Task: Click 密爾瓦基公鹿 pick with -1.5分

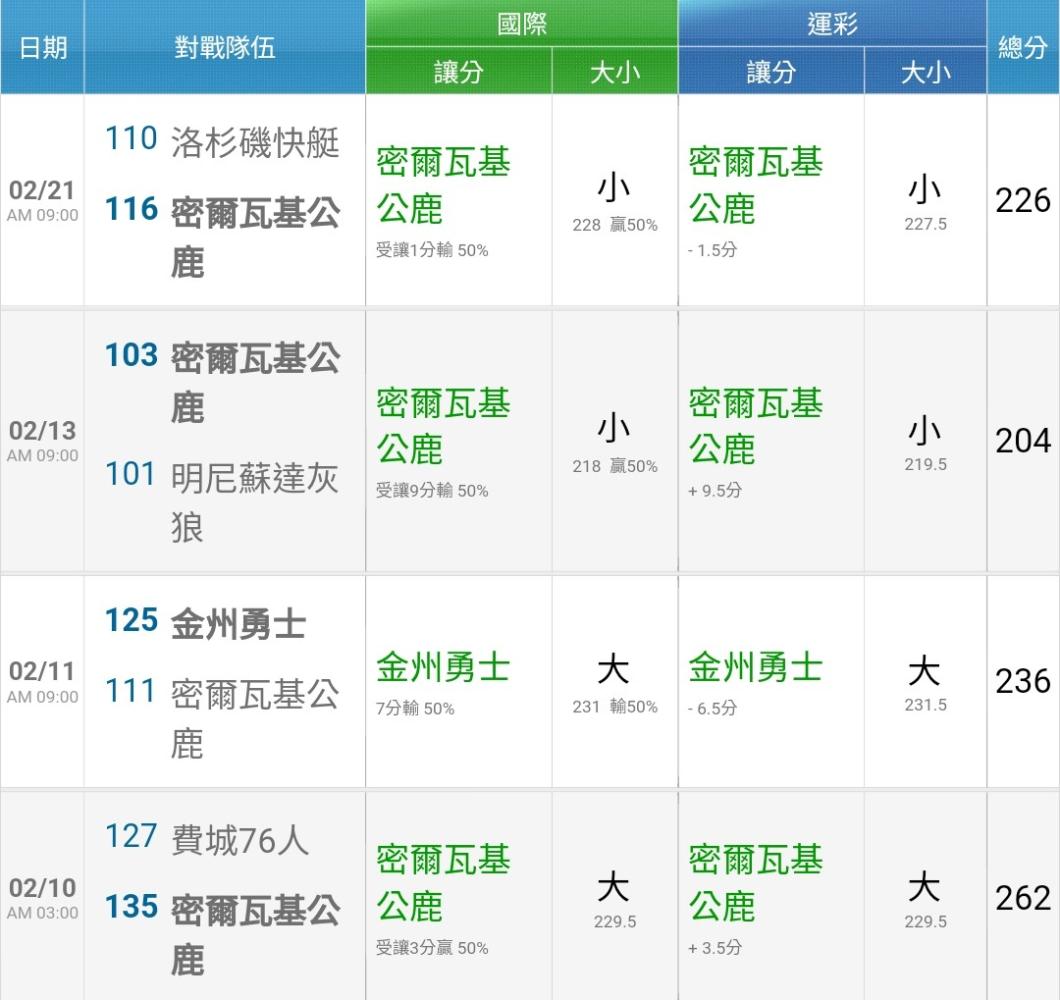Action: pos(756,185)
